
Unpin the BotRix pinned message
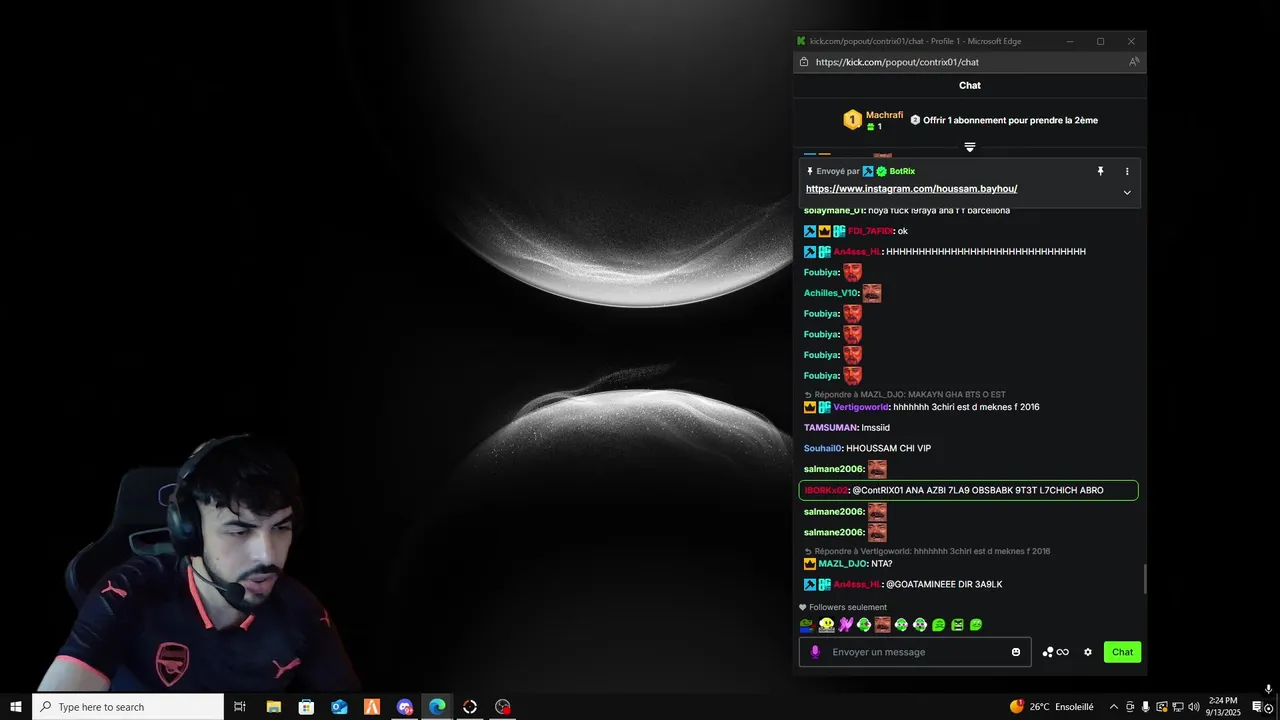point(1100,171)
